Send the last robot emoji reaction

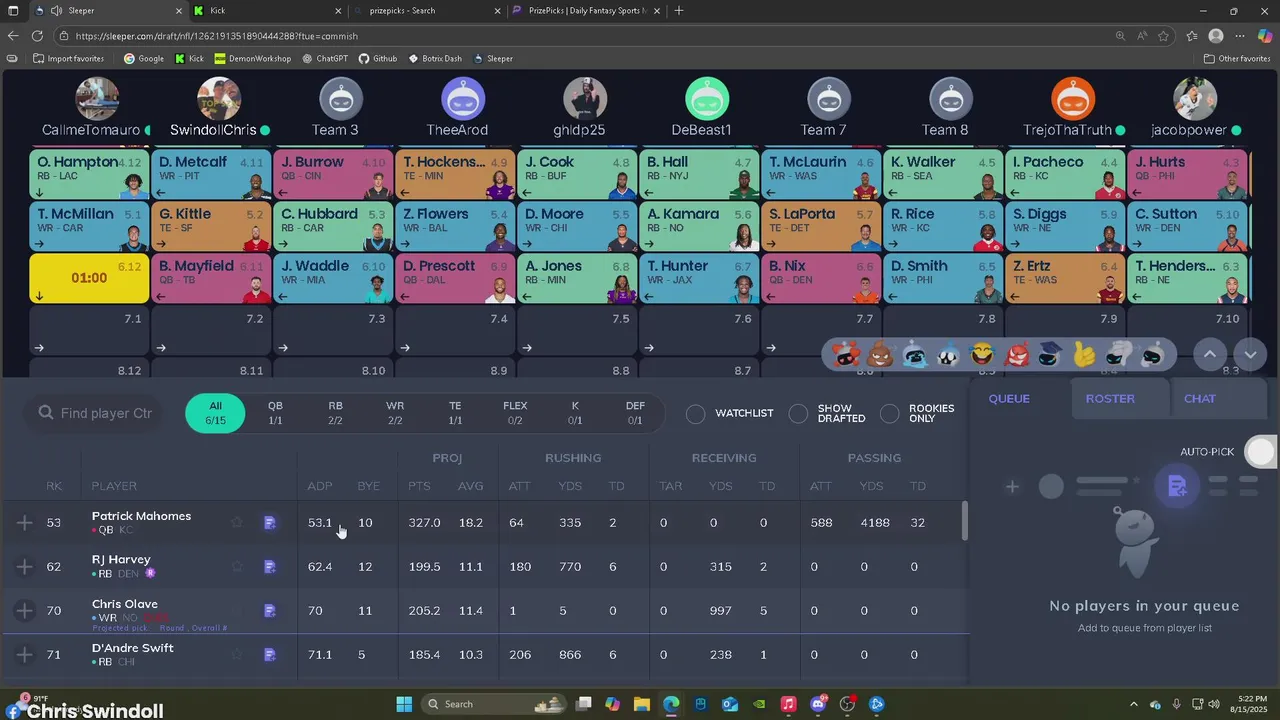pyautogui.click(x=1153, y=354)
